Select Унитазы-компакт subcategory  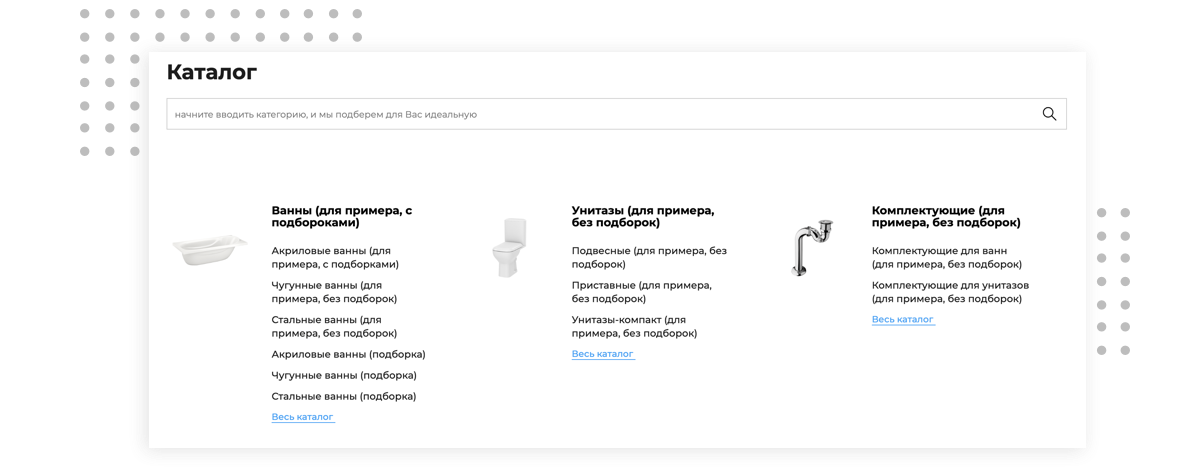(634, 327)
